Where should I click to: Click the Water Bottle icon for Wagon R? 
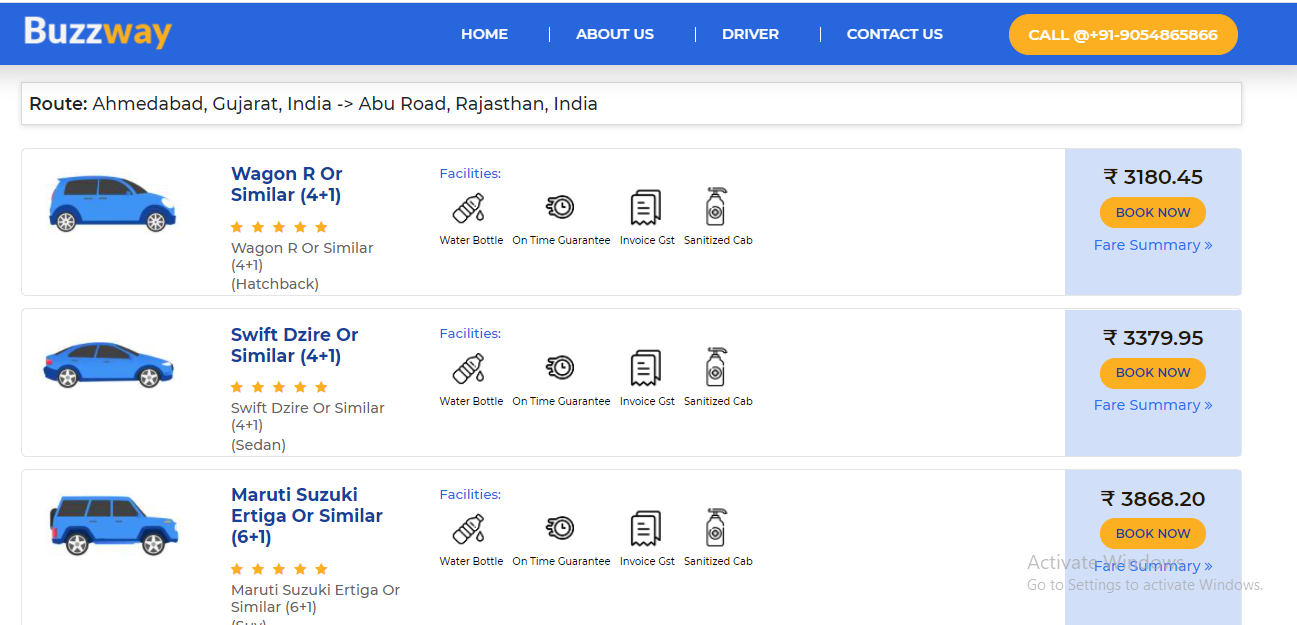point(469,208)
